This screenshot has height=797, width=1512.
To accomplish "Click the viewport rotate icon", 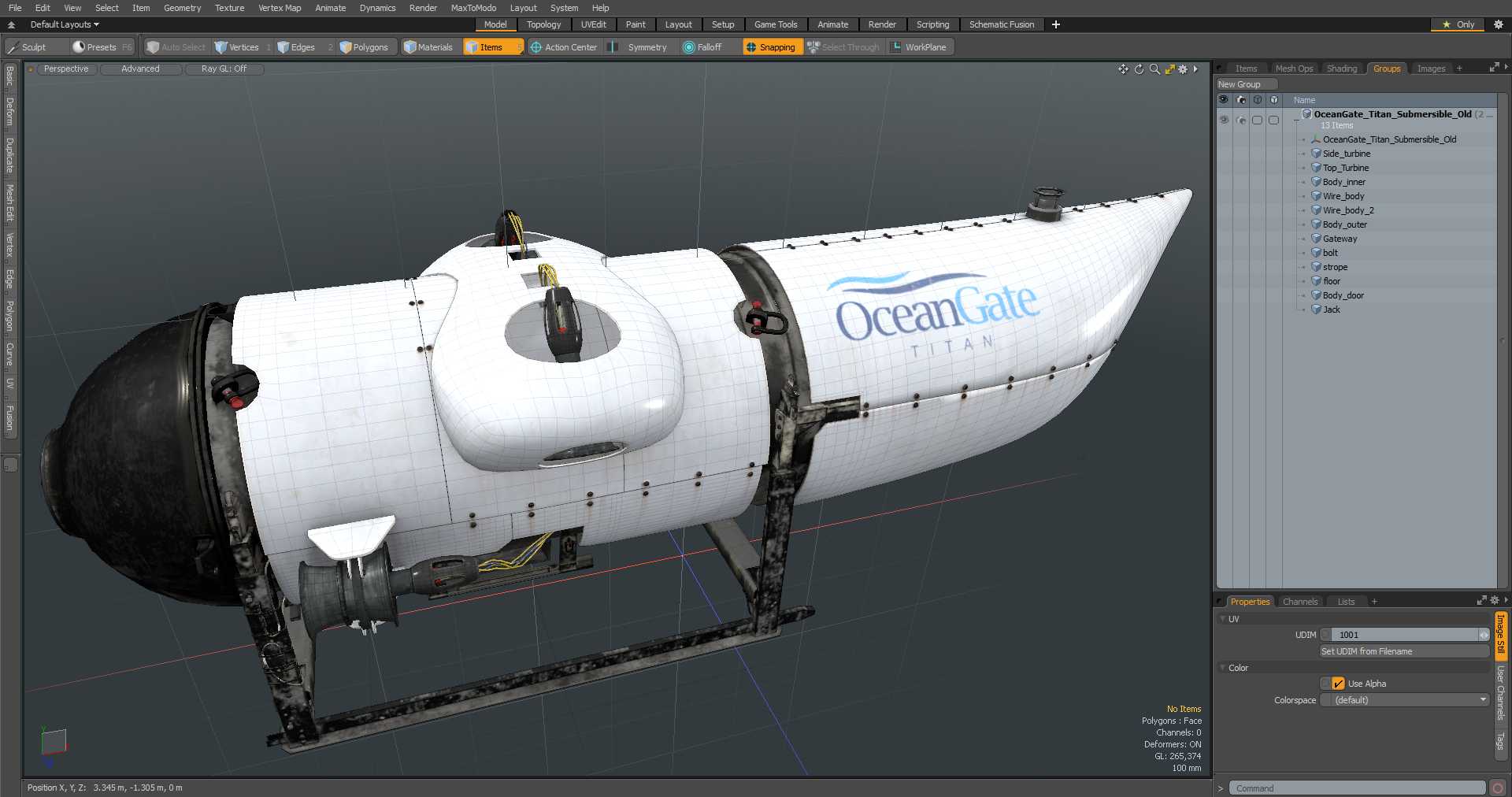I will [1139, 69].
